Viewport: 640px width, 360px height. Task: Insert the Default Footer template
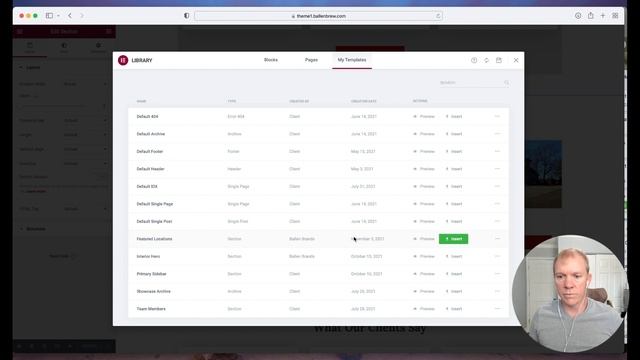coord(454,151)
